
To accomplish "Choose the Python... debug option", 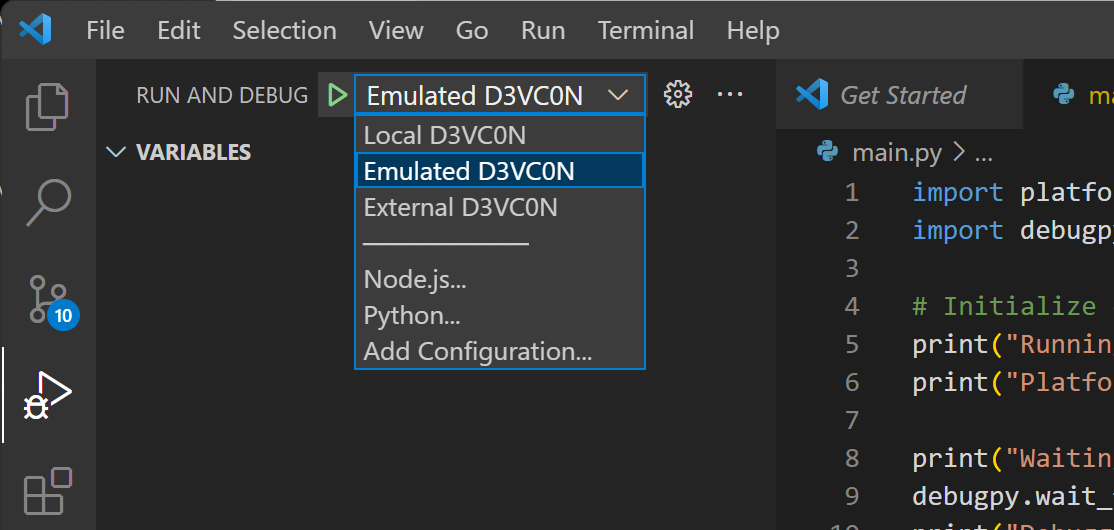I will [412, 316].
